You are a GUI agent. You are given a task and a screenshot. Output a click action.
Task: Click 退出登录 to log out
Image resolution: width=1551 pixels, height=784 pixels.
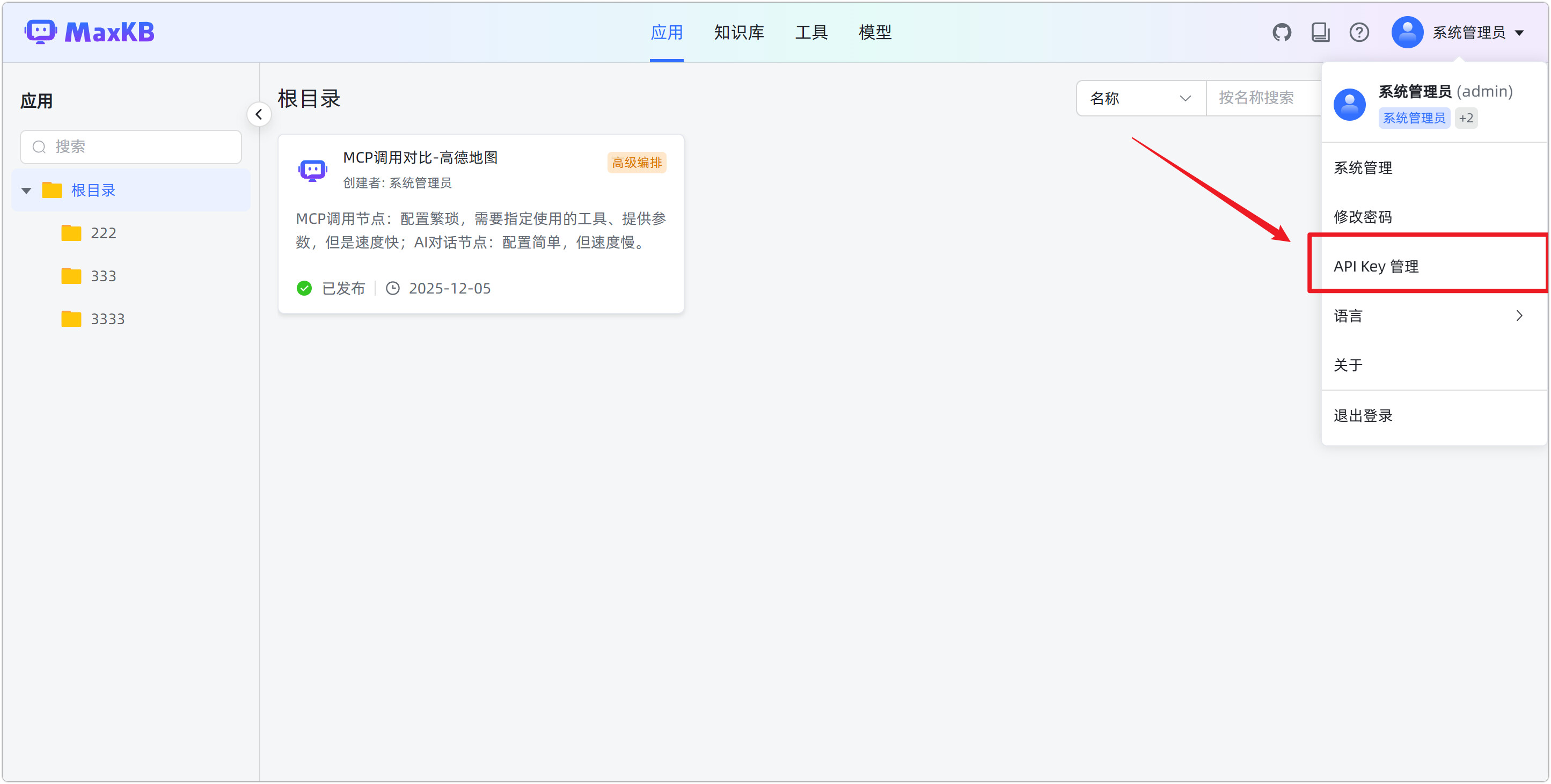(1363, 415)
